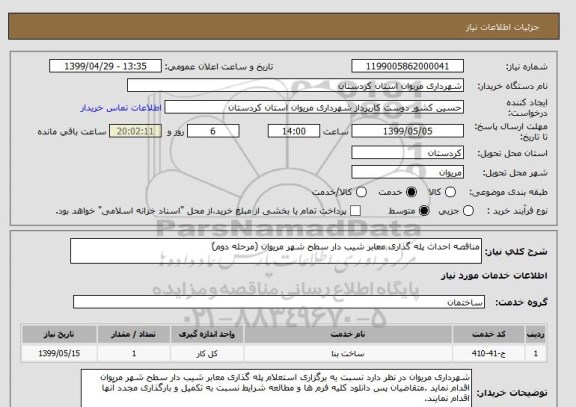Click the response deadline date 1399/05/05

[407, 131]
